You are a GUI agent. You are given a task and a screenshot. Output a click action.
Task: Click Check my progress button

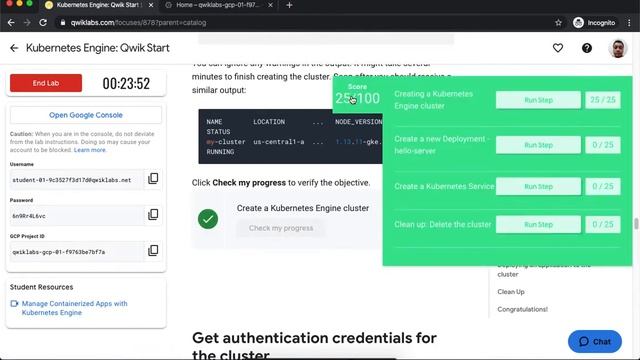281,228
